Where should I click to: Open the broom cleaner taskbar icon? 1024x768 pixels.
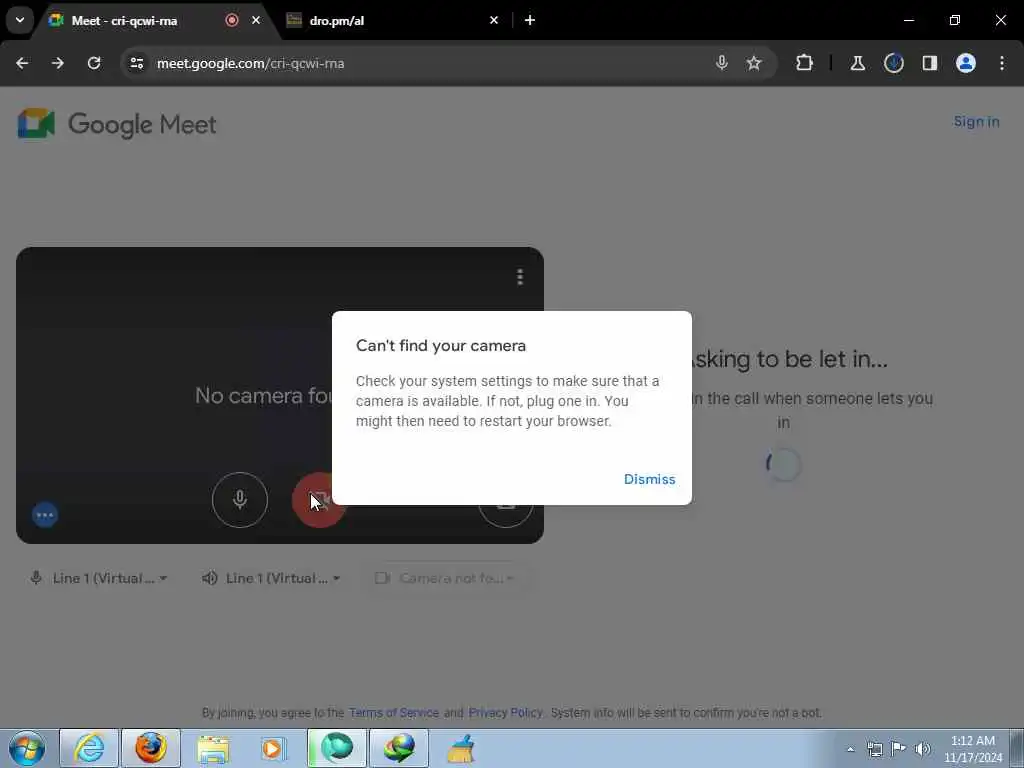[460, 748]
